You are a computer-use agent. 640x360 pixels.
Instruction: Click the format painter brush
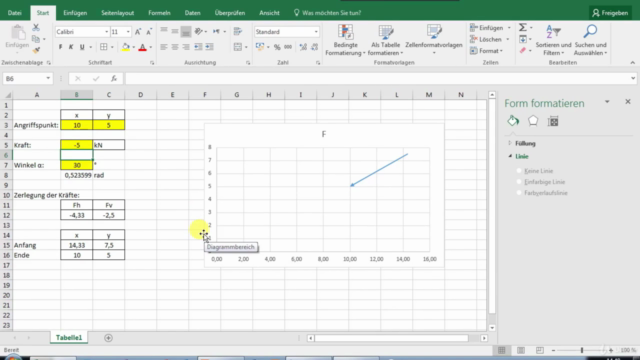[36, 50]
